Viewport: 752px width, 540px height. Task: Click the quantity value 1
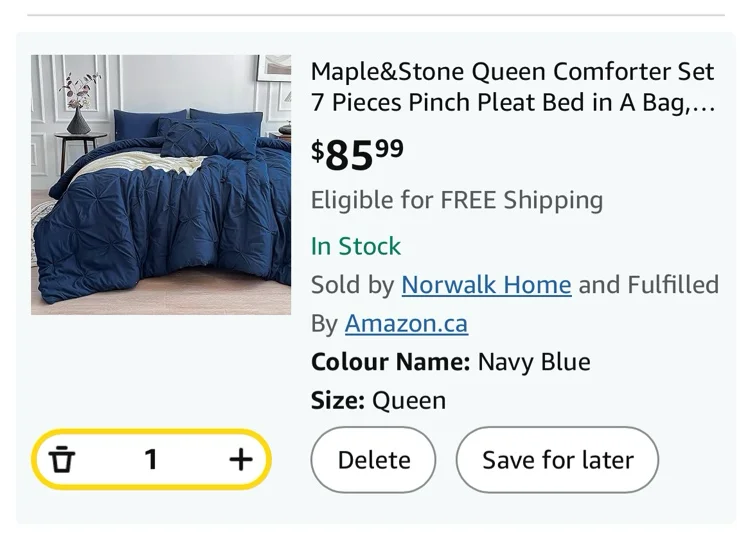click(x=151, y=459)
